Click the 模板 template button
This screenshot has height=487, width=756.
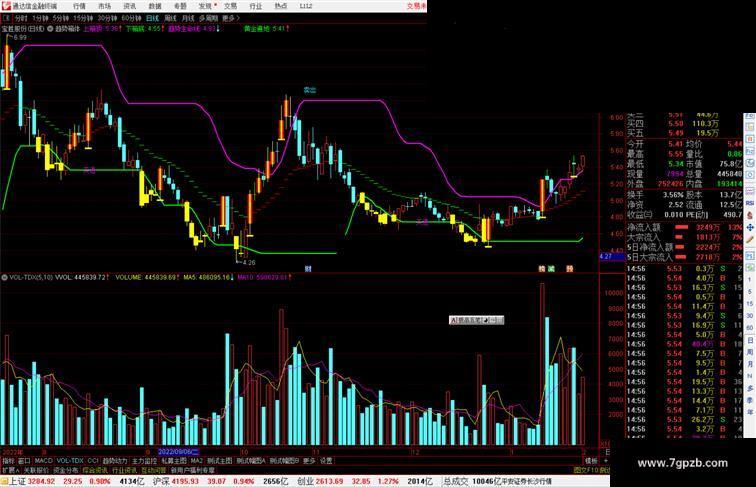[591, 461]
